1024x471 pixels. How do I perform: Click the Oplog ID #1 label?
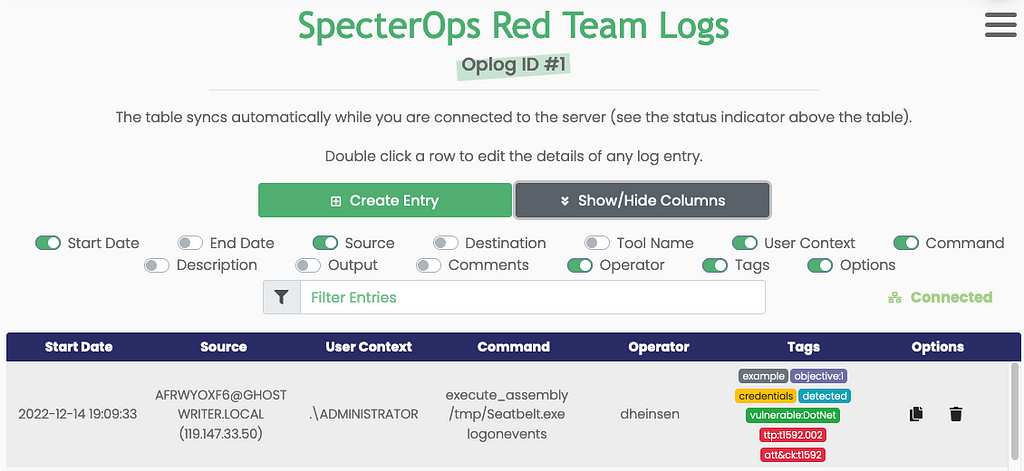point(513,66)
